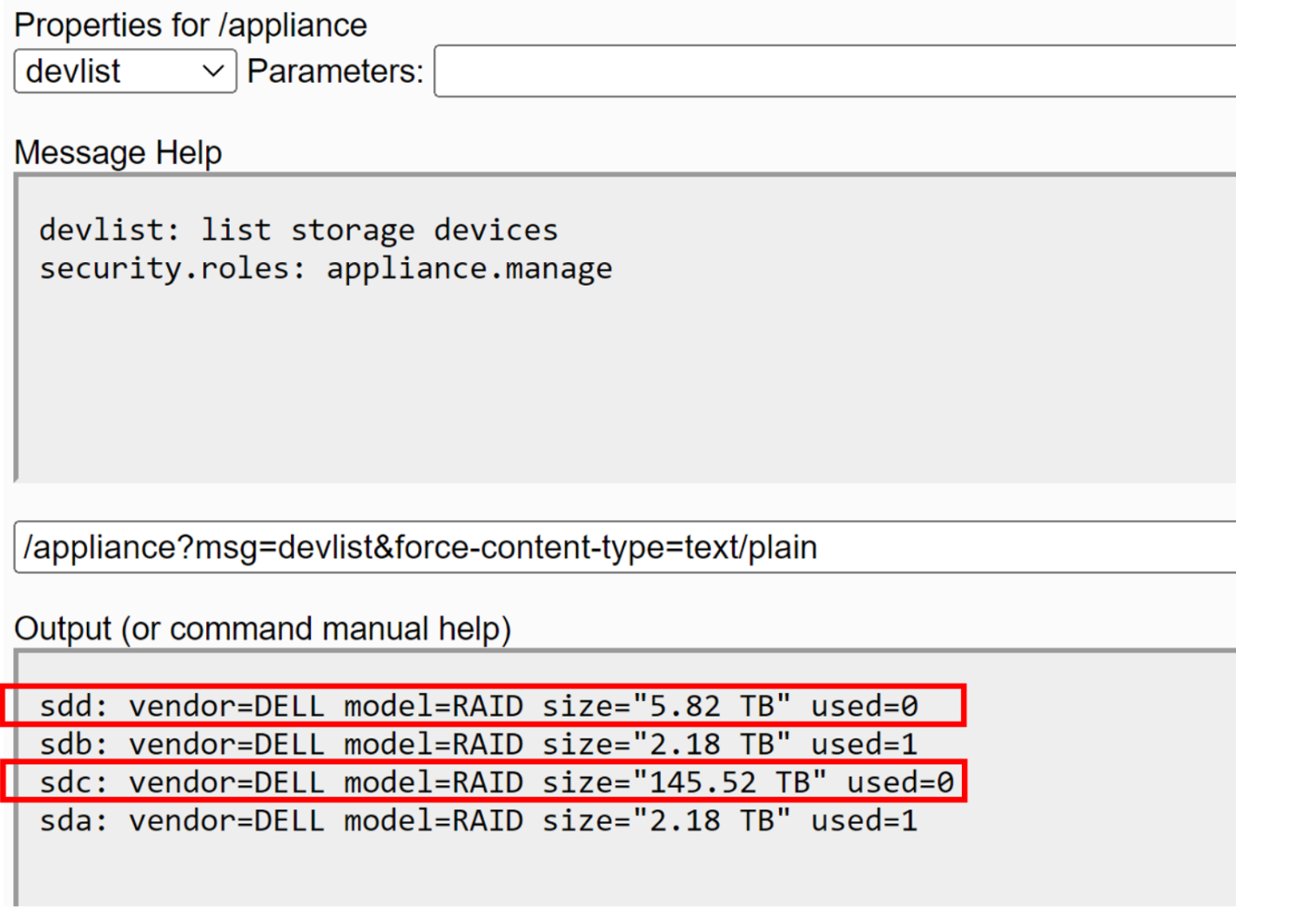This screenshot has width=1316, height=912.
Task: Open the devlist message dropdown
Action: click(124, 71)
